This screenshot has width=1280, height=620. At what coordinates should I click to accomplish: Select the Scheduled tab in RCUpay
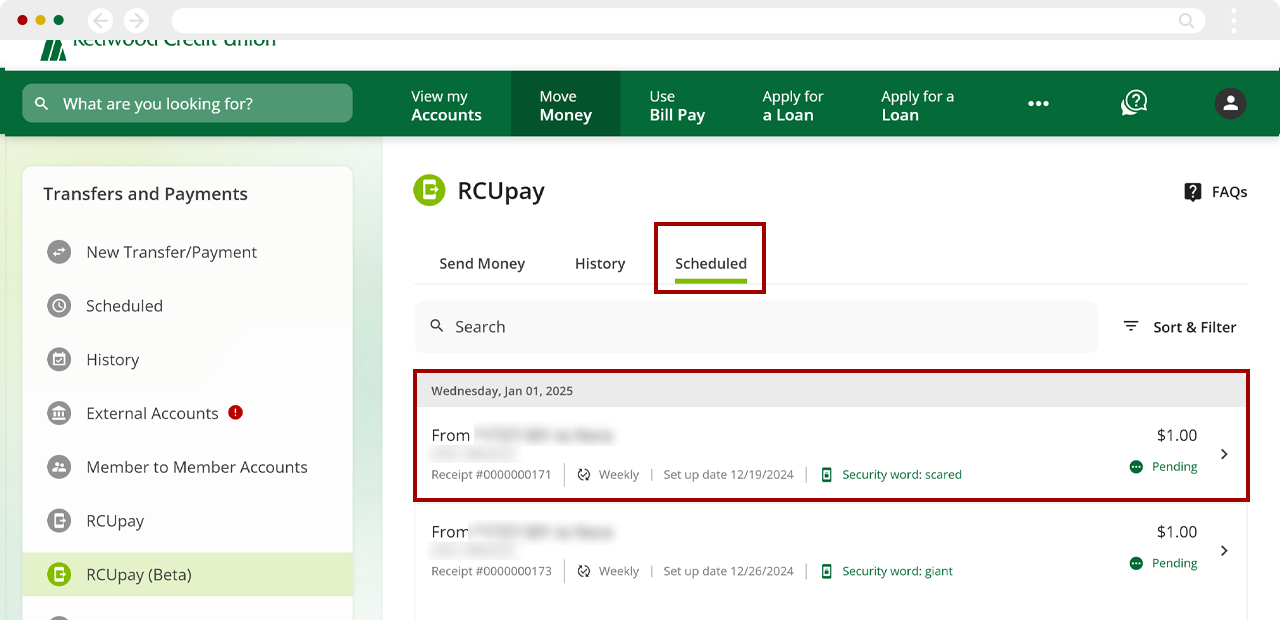click(711, 264)
